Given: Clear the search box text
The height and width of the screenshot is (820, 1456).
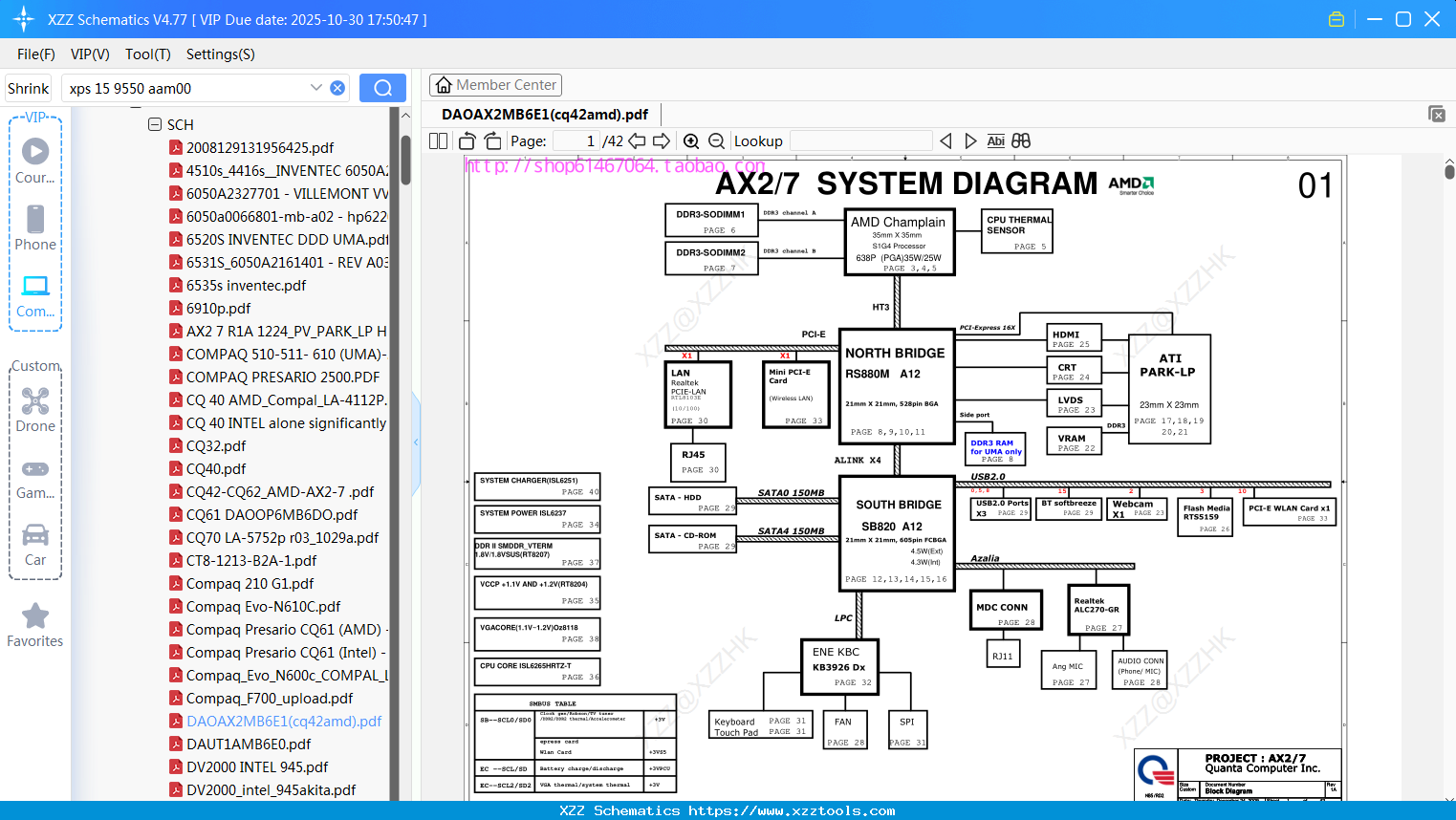Looking at the screenshot, I should click(x=337, y=88).
